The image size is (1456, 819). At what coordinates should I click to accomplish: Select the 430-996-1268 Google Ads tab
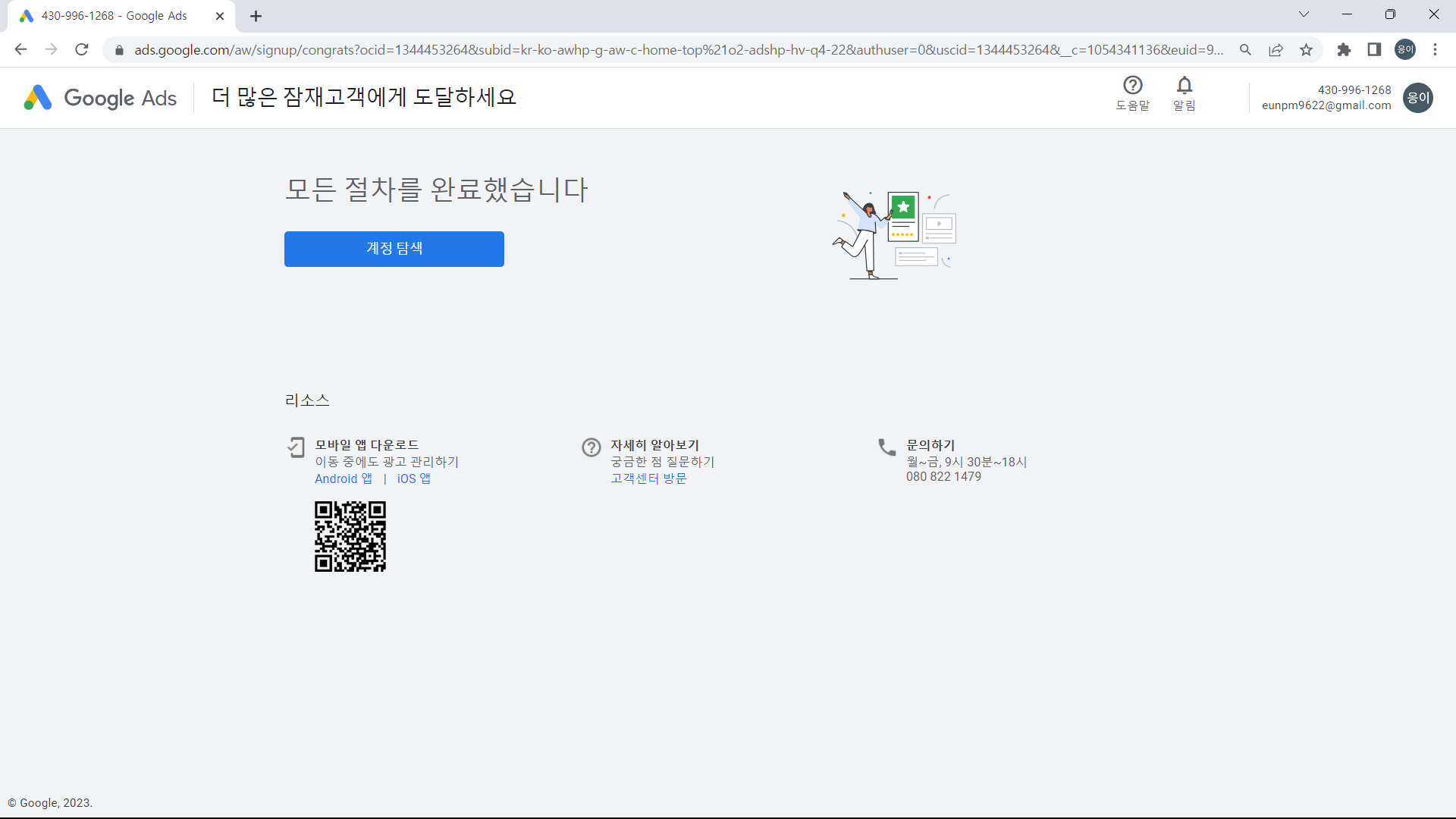click(x=114, y=15)
